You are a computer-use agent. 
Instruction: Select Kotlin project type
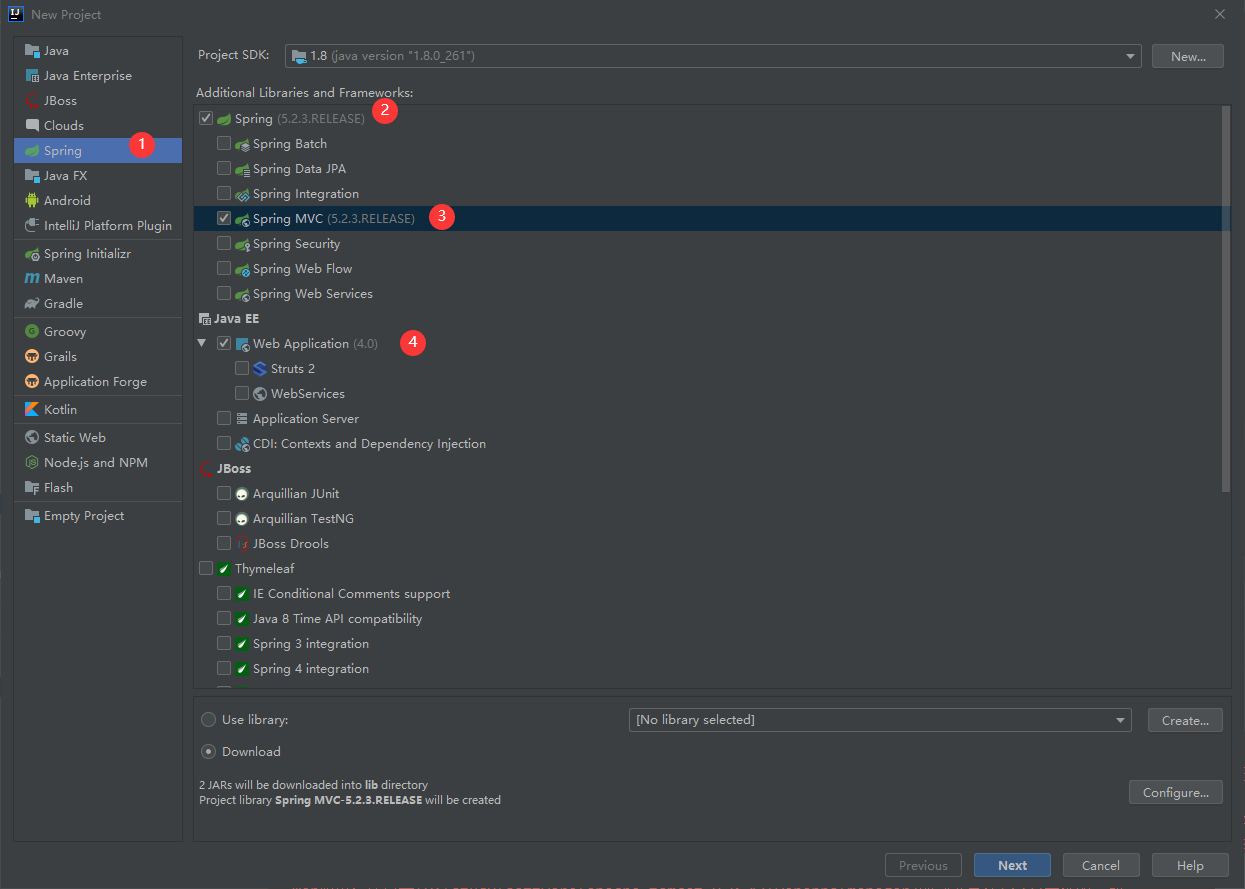(98, 409)
